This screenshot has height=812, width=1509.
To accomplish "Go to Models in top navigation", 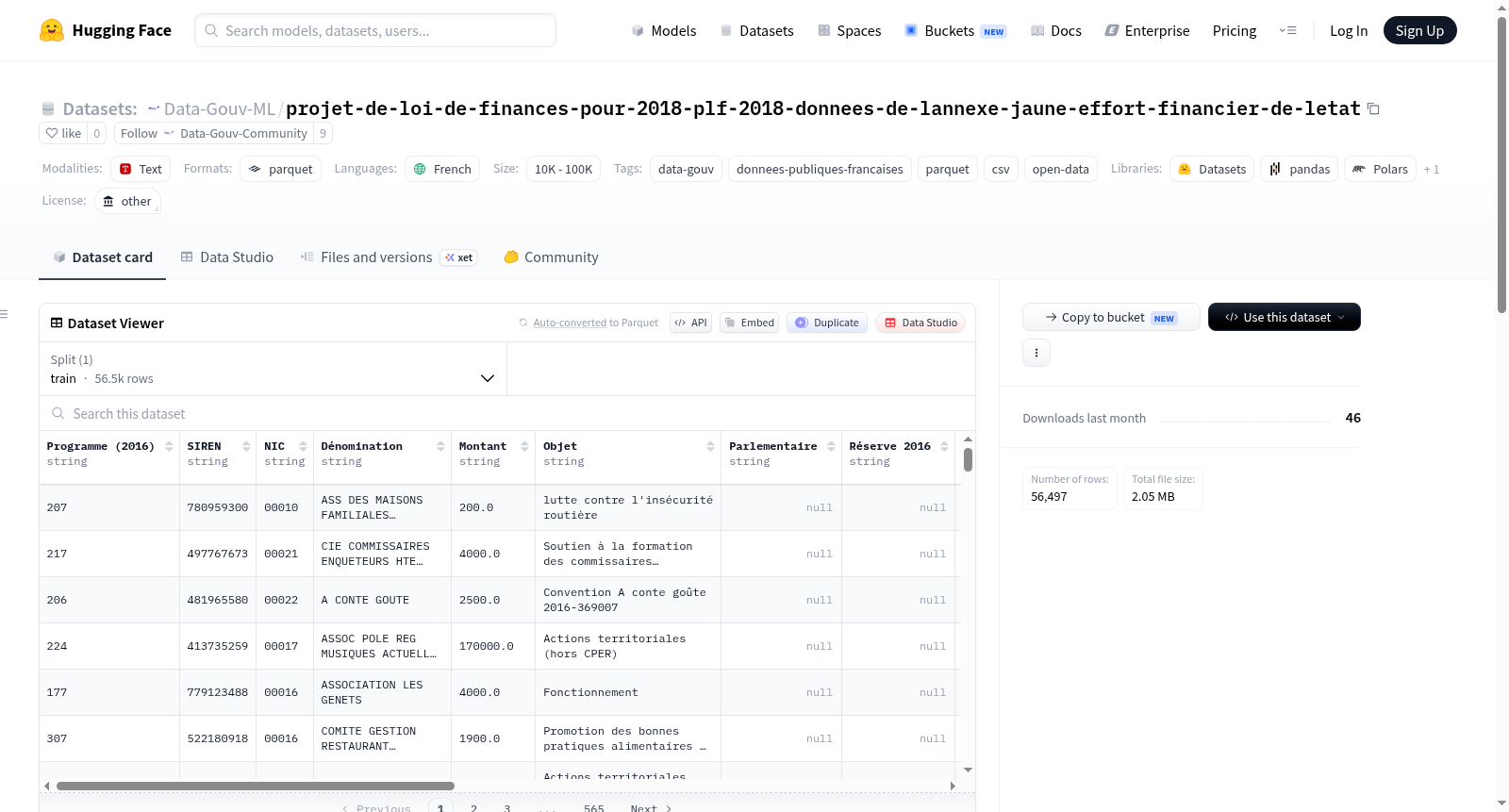I will 664,30.
